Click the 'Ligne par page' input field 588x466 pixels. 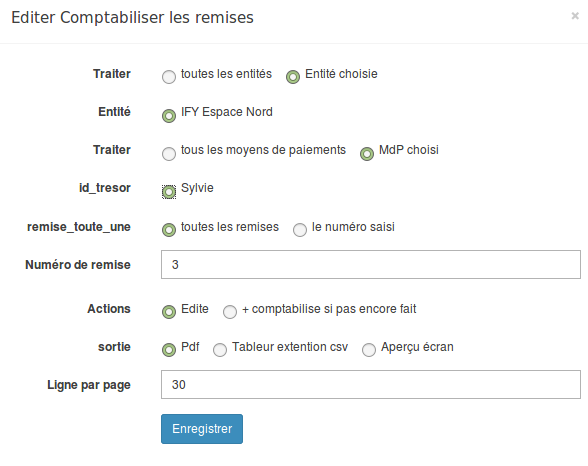coord(371,385)
